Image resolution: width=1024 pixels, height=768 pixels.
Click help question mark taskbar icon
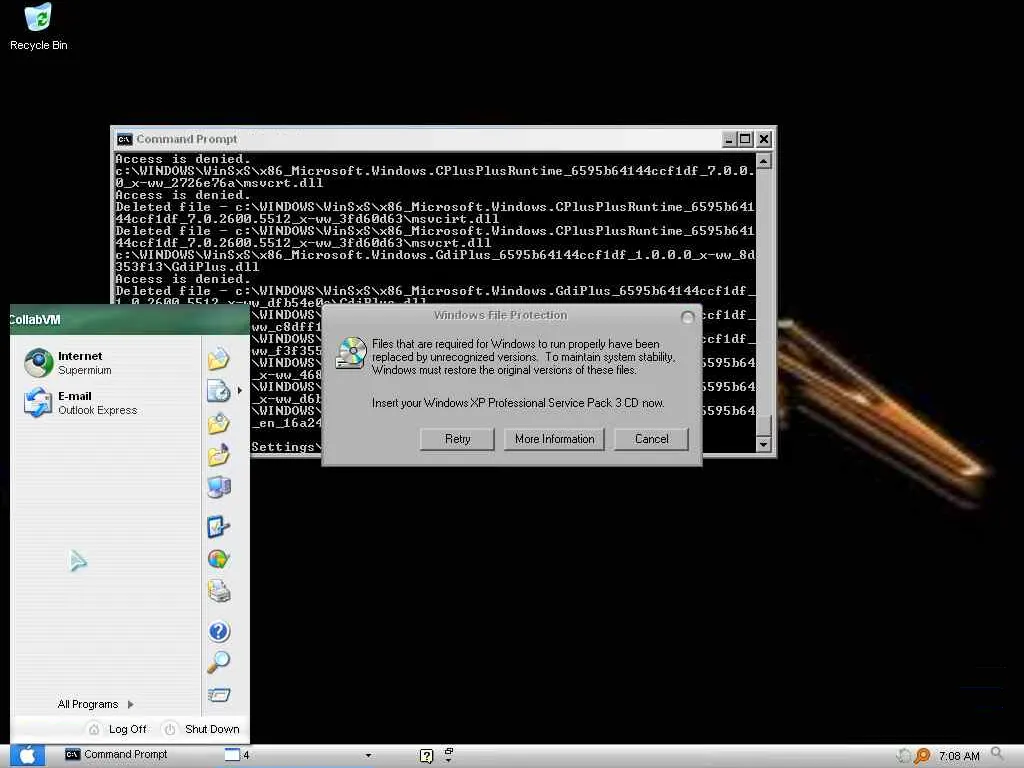426,756
